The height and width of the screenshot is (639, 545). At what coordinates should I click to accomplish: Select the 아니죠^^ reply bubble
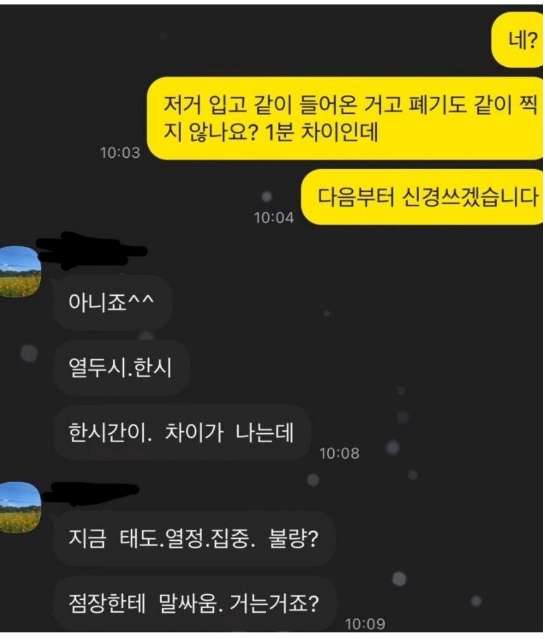[112, 302]
